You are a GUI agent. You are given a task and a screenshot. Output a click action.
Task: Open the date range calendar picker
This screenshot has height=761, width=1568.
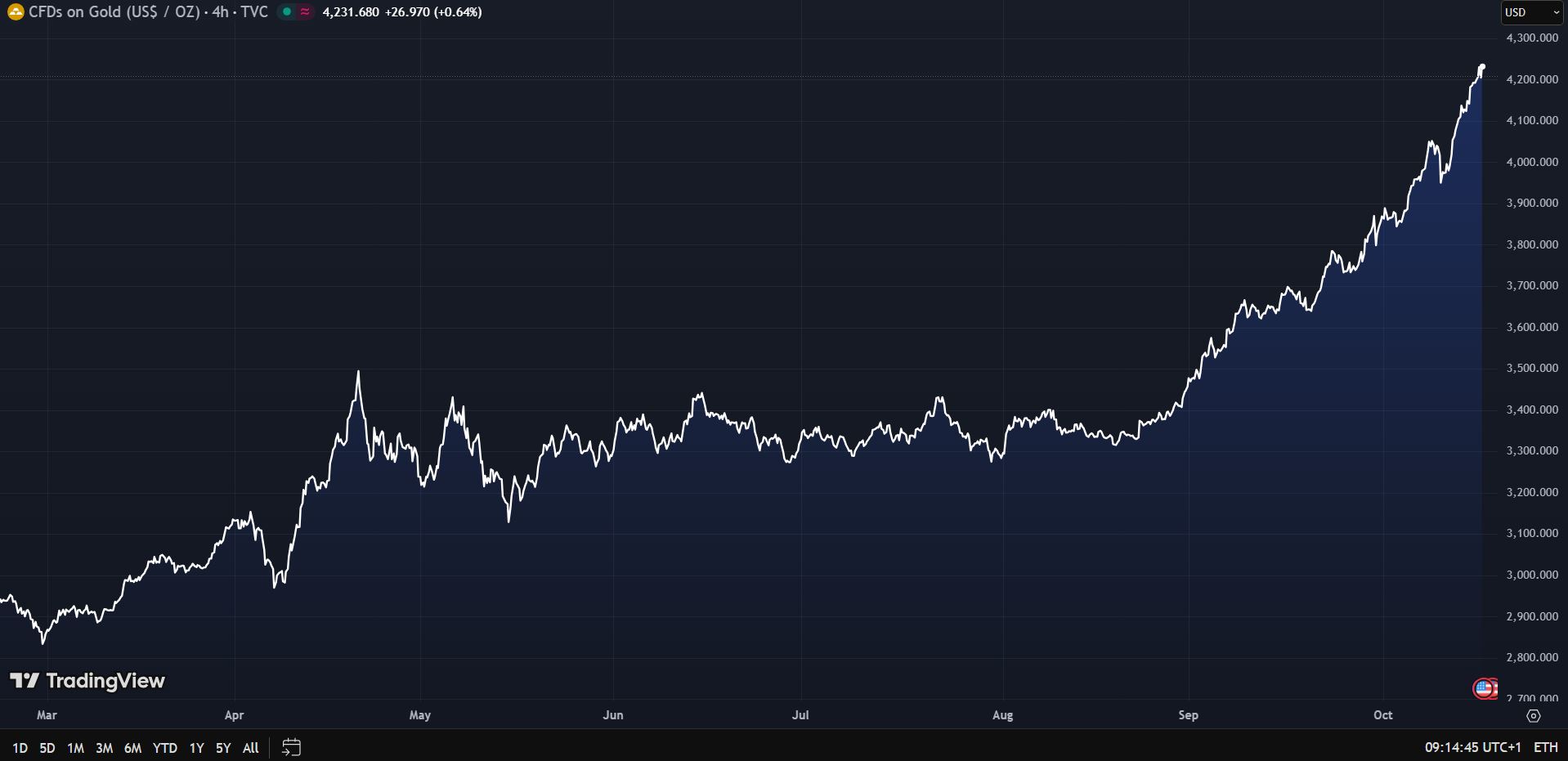click(291, 747)
